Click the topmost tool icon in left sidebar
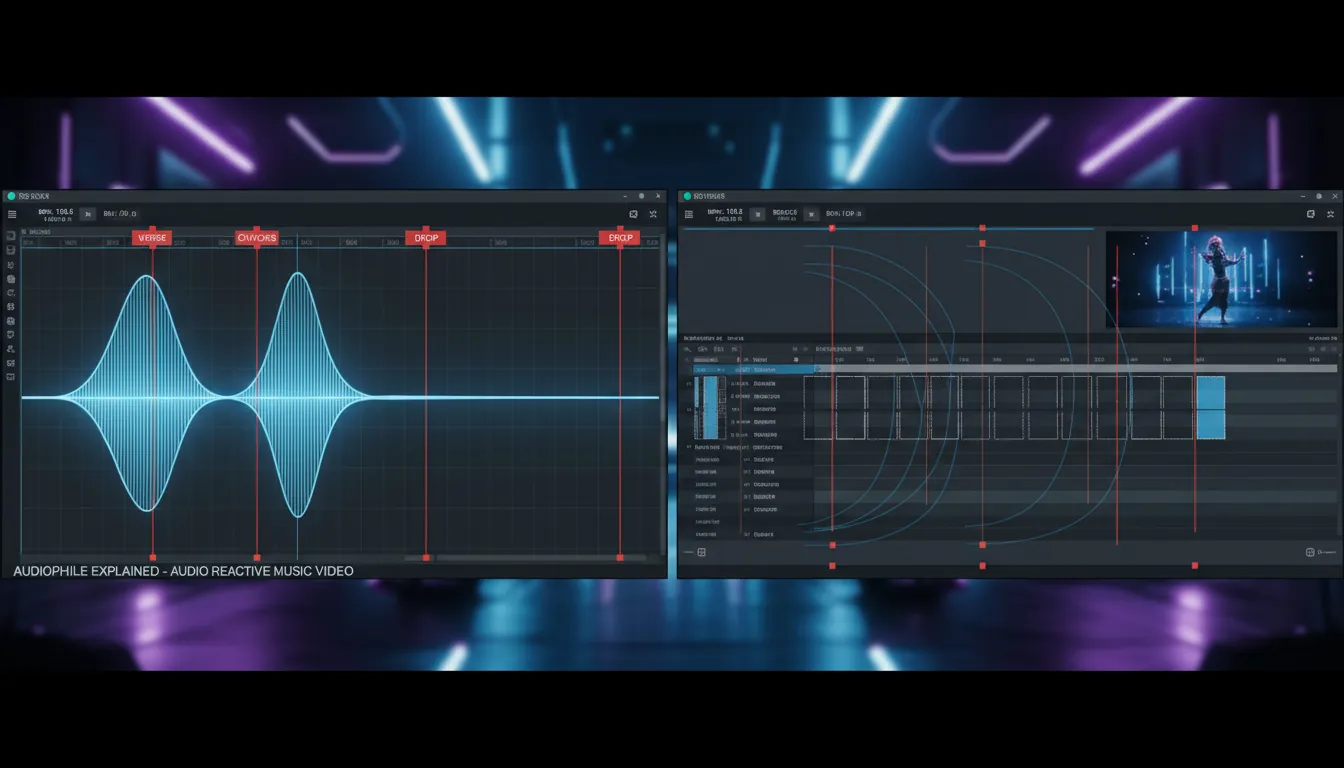 click(x=12, y=235)
